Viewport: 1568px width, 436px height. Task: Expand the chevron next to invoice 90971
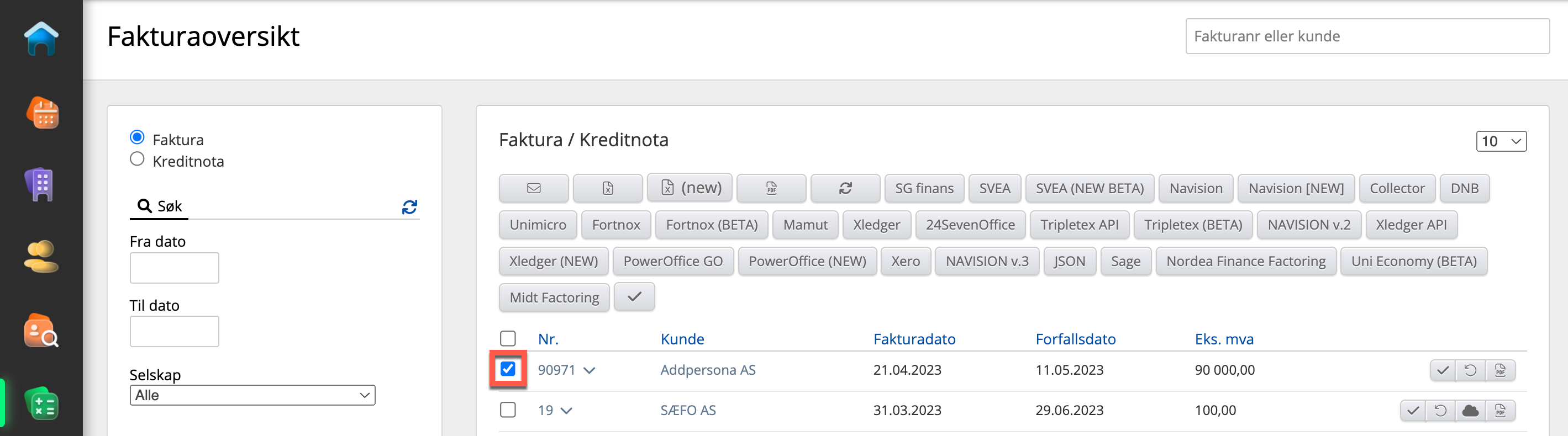(x=589, y=370)
